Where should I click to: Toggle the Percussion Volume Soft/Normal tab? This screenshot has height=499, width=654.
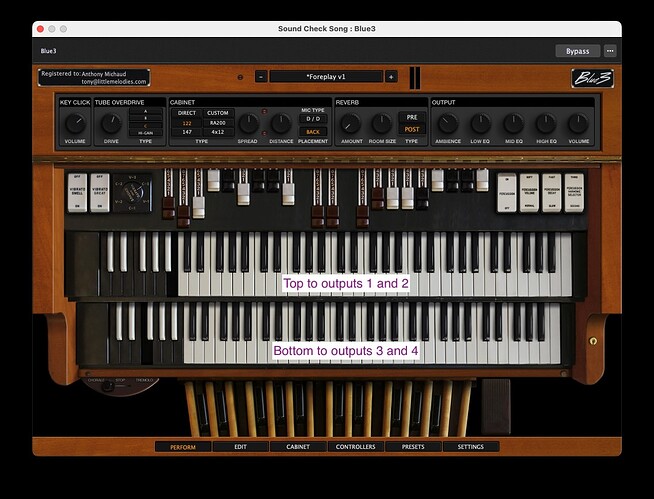pos(529,193)
